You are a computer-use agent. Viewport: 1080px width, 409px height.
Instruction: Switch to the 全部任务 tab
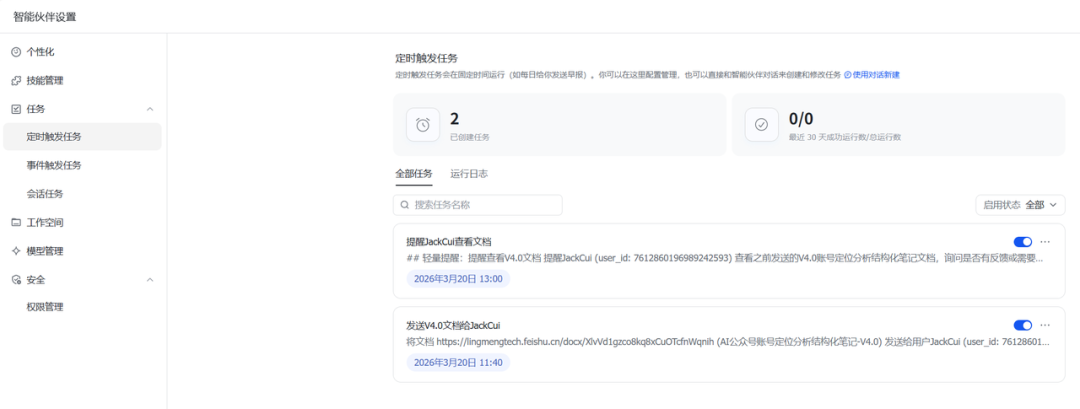click(414, 174)
